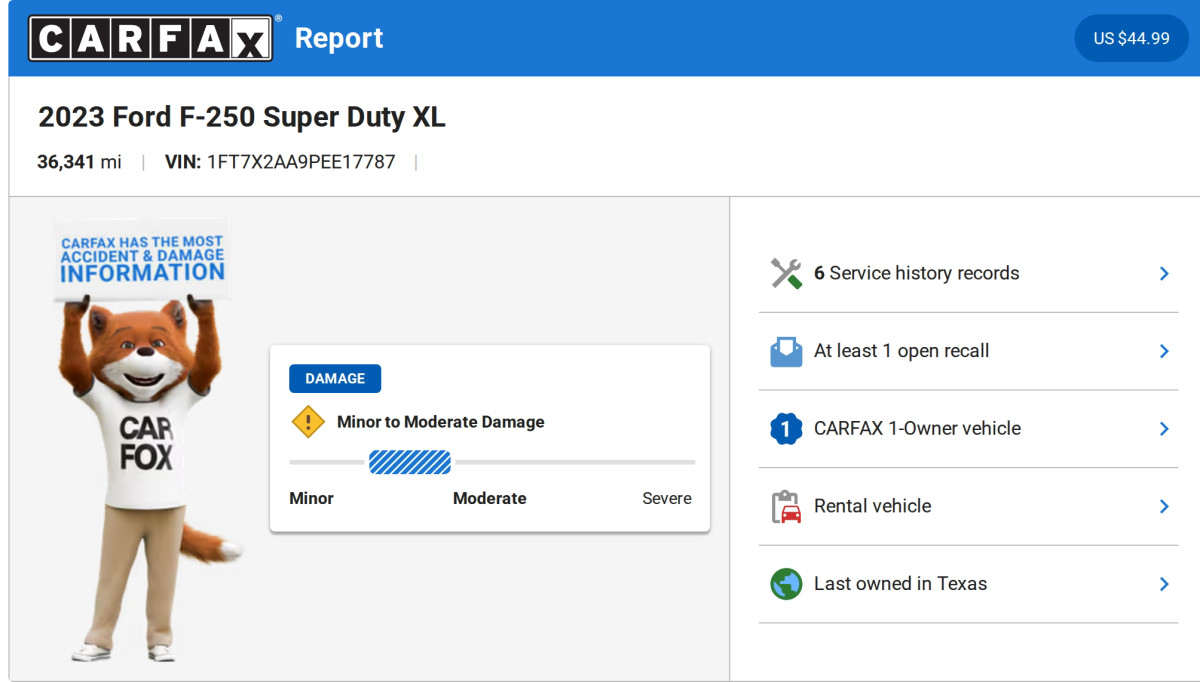The width and height of the screenshot is (1200, 682).
Task: Click the rental vehicle clipboard icon
Action: [x=786, y=506]
